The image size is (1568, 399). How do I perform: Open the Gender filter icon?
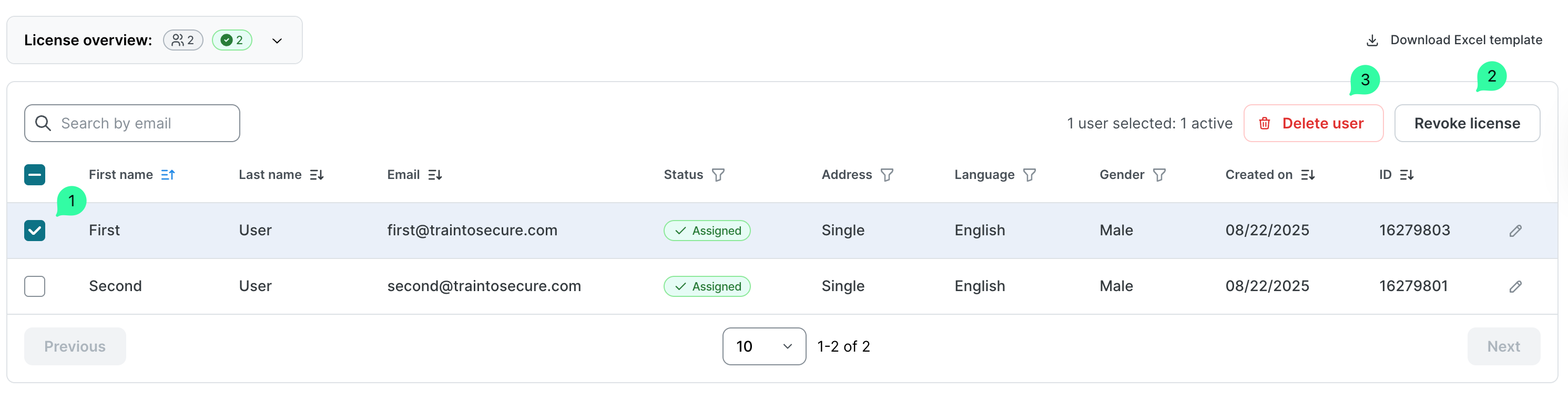click(1159, 175)
